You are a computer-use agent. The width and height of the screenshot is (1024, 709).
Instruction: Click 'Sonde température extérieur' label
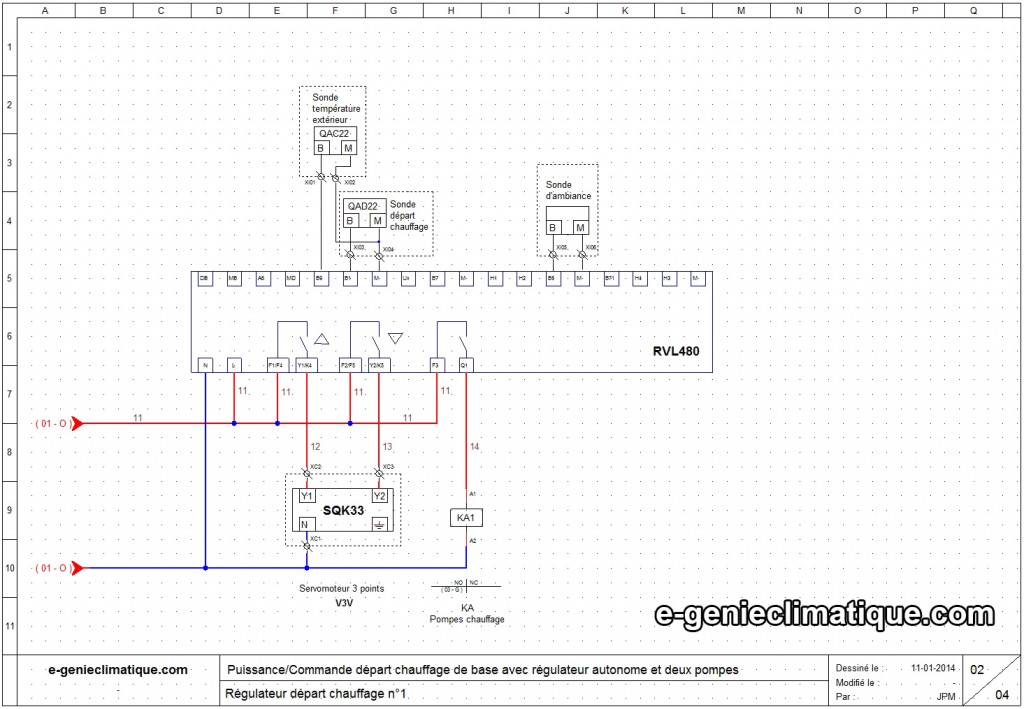pos(336,110)
